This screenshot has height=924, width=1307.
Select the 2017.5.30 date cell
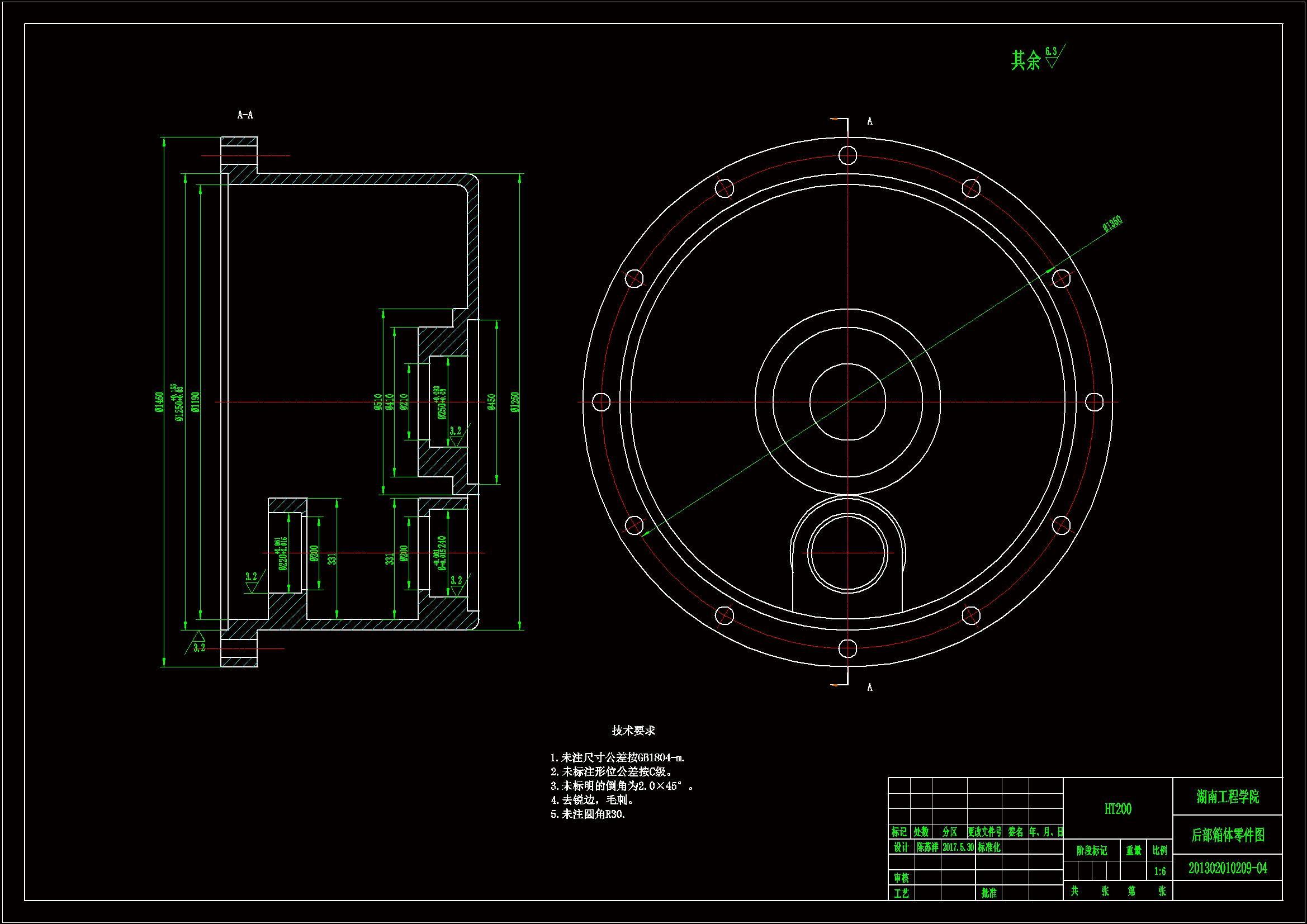click(958, 847)
